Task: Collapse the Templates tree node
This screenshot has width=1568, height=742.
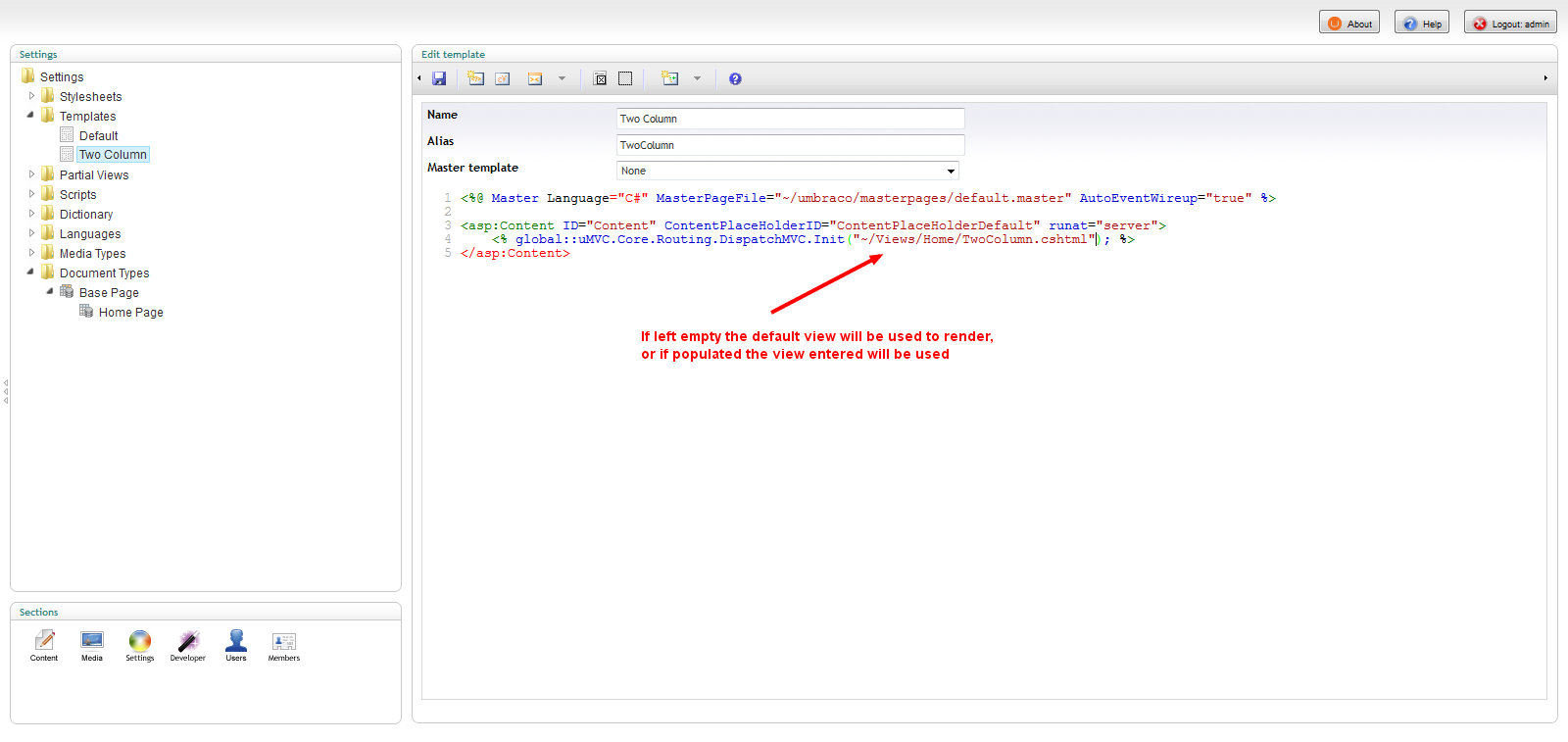Action: (x=31, y=116)
